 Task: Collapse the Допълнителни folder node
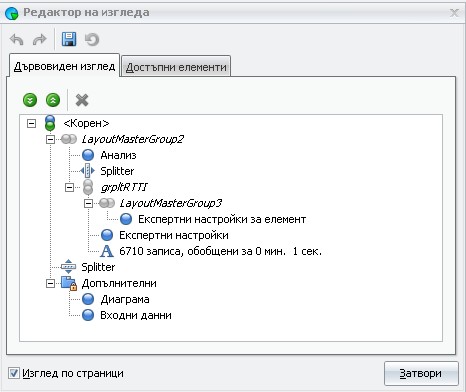tap(50, 283)
